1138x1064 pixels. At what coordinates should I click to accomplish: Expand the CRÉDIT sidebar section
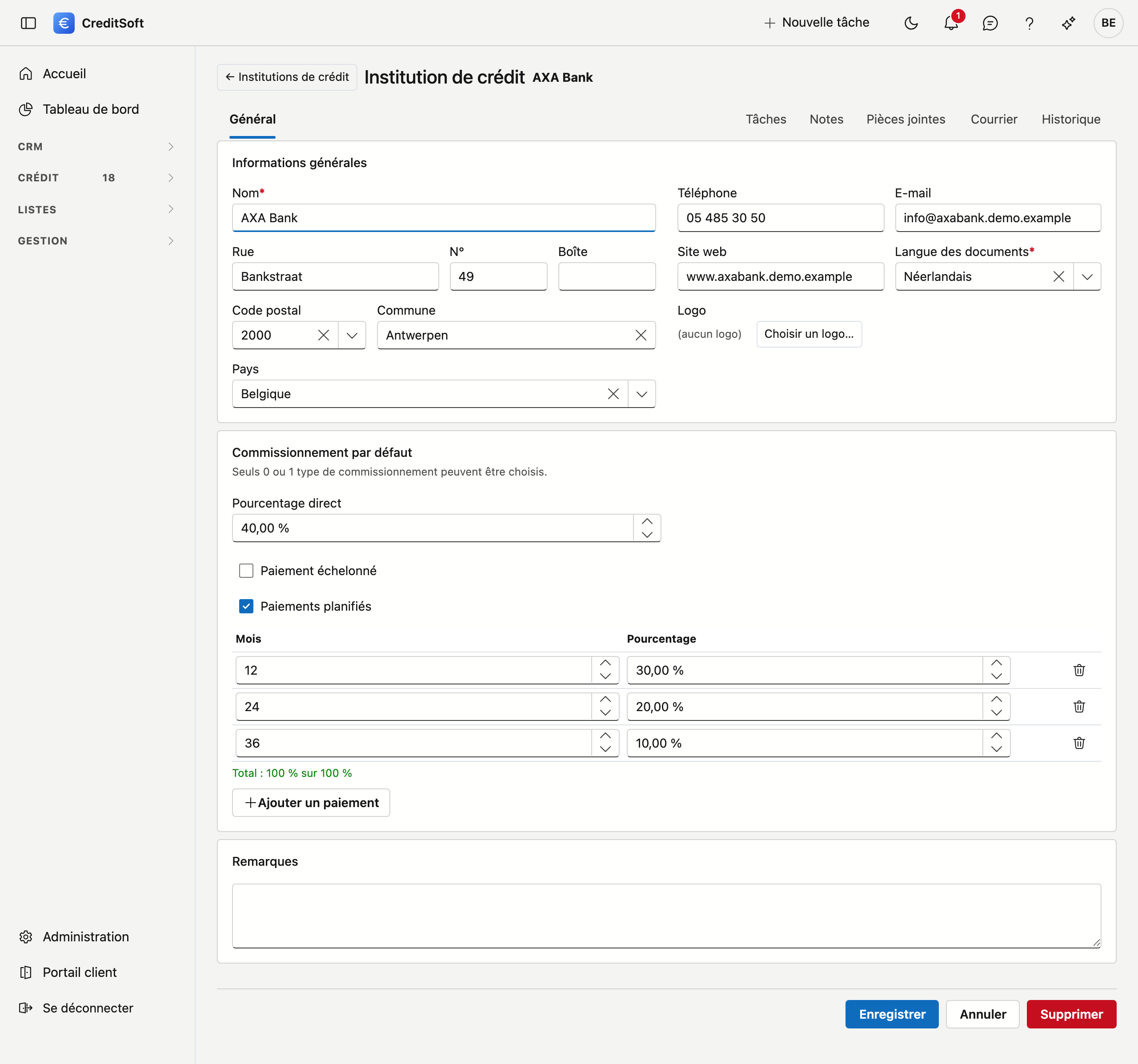[x=96, y=178]
